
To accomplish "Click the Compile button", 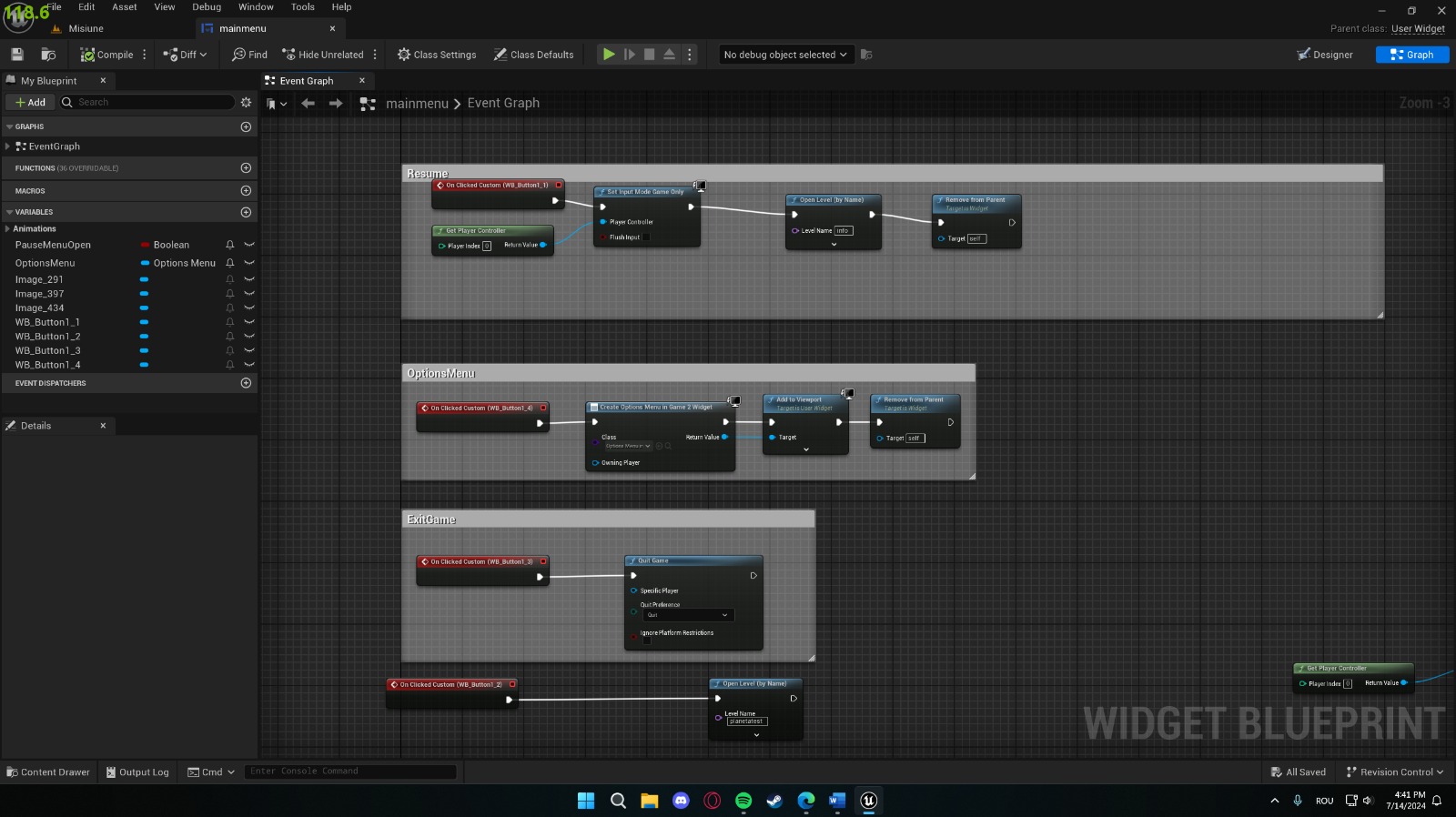I will click(107, 55).
